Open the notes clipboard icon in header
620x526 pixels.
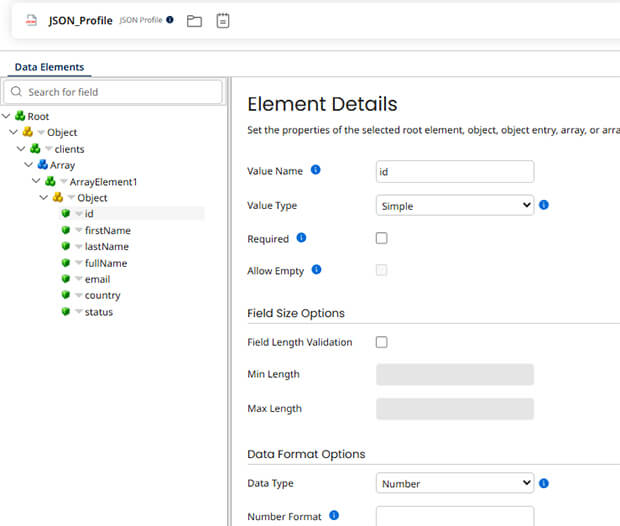pyautogui.click(x=223, y=20)
